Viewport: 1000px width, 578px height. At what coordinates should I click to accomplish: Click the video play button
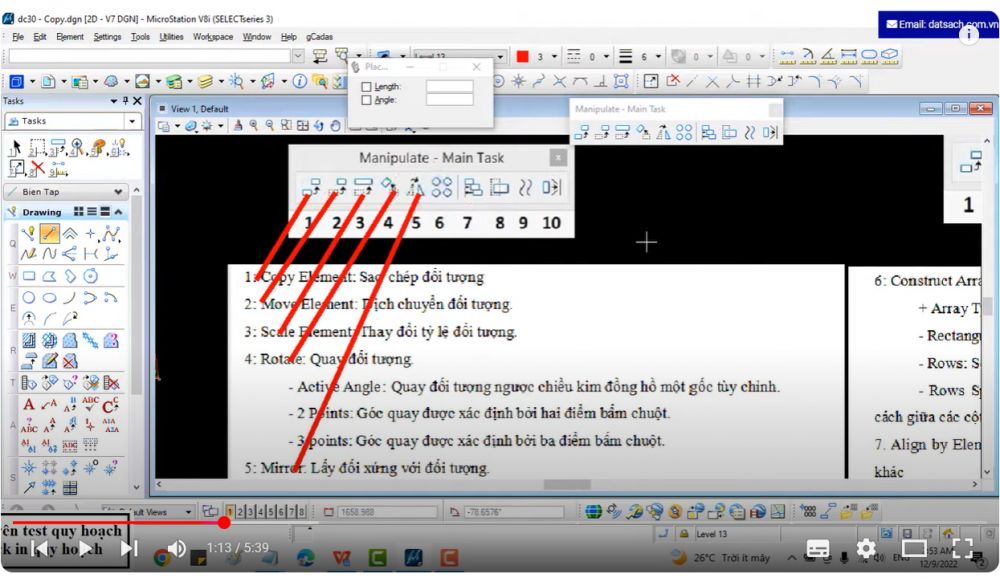pyautogui.click(x=86, y=548)
